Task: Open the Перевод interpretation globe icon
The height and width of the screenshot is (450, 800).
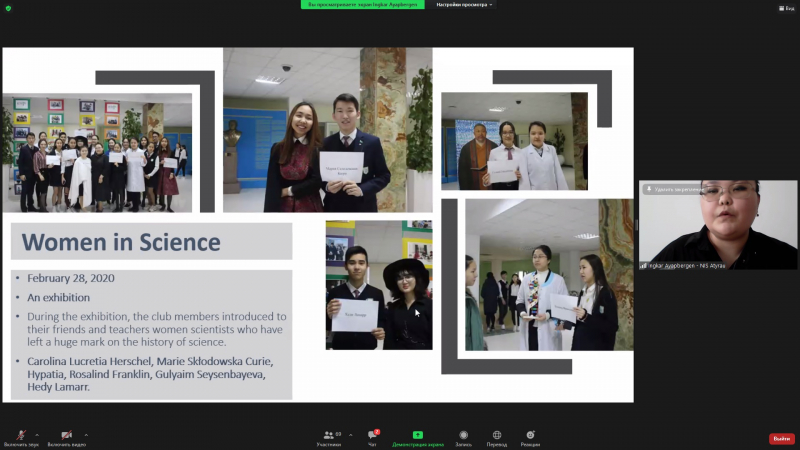Action: [497, 437]
